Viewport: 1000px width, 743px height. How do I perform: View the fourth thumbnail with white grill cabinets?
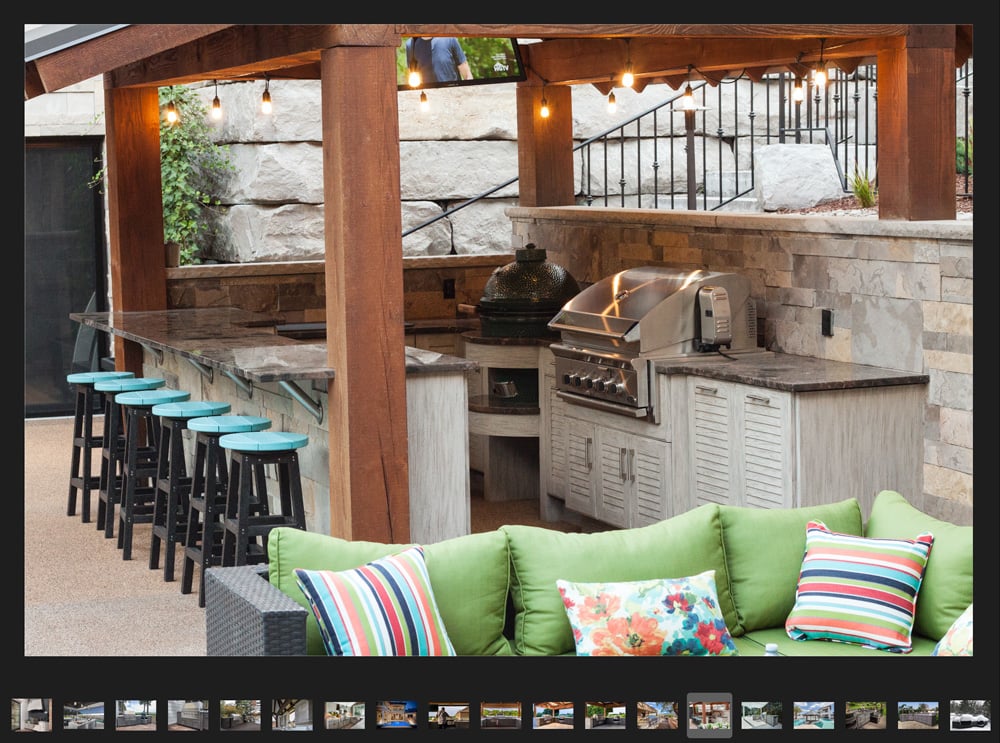(188, 714)
